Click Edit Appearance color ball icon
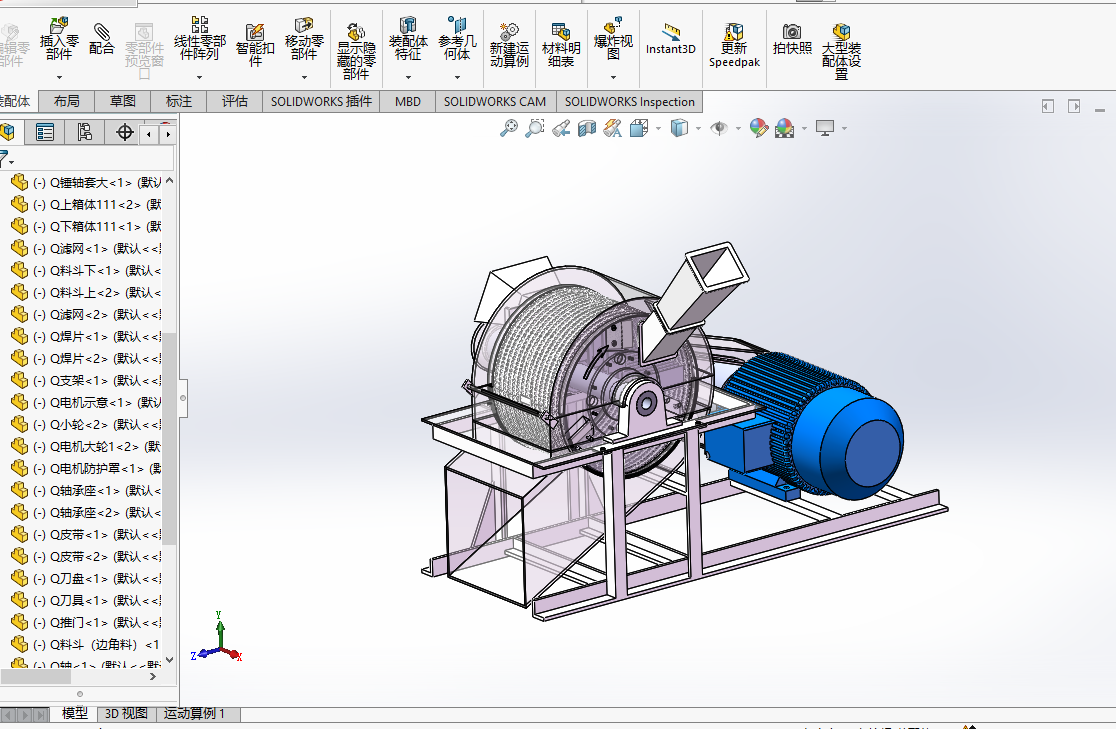The height and width of the screenshot is (729, 1116). pyautogui.click(x=759, y=128)
